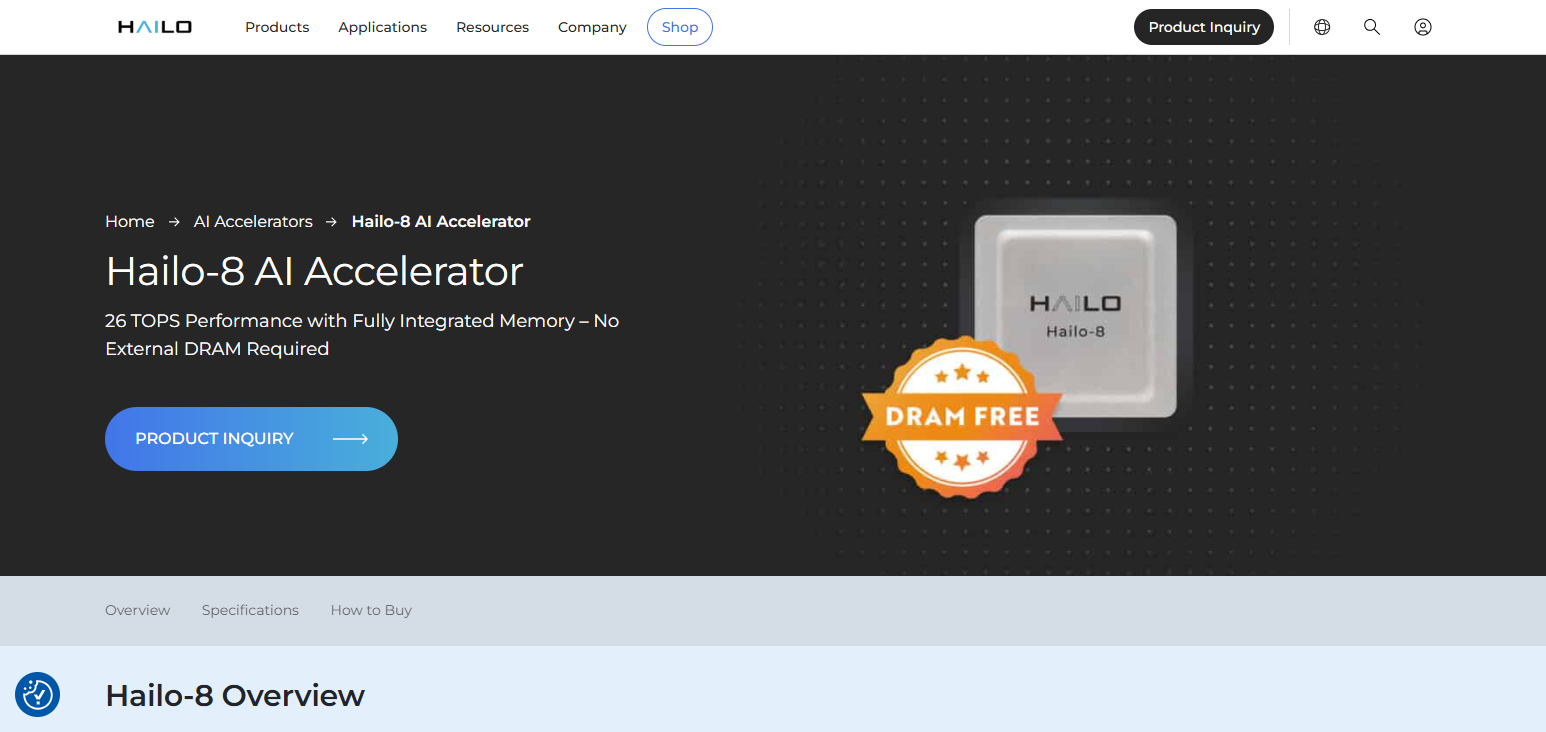The height and width of the screenshot is (732, 1546).
Task: Open the Company menu
Action: point(592,27)
